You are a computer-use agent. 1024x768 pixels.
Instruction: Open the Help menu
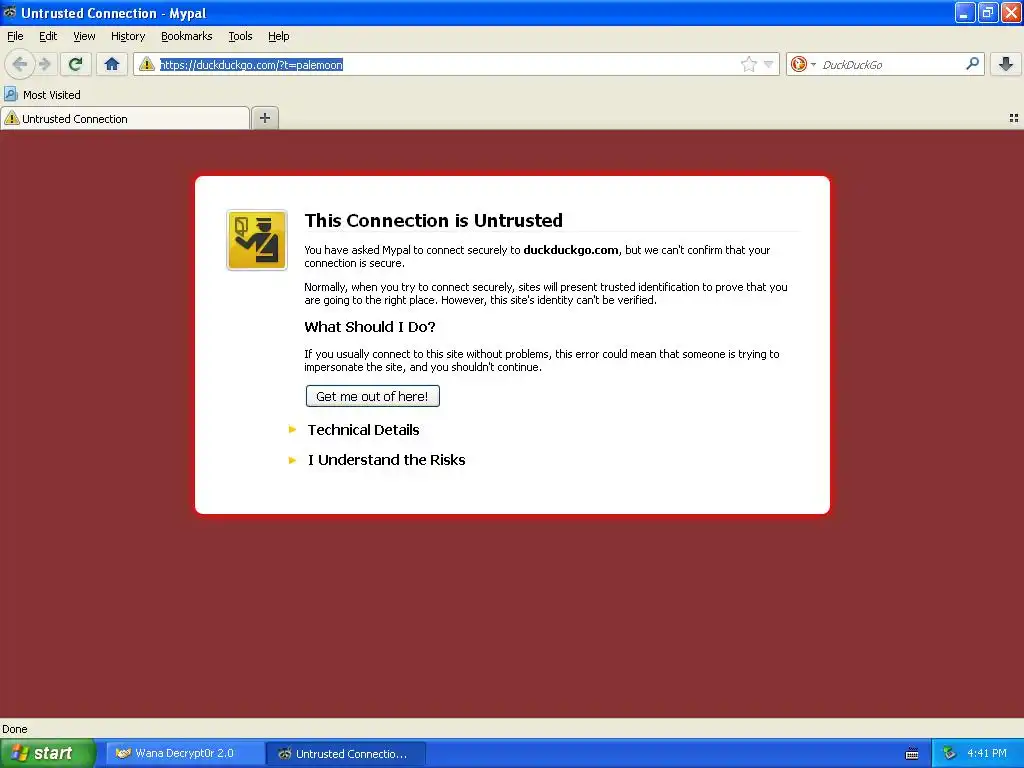[x=279, y=36]
